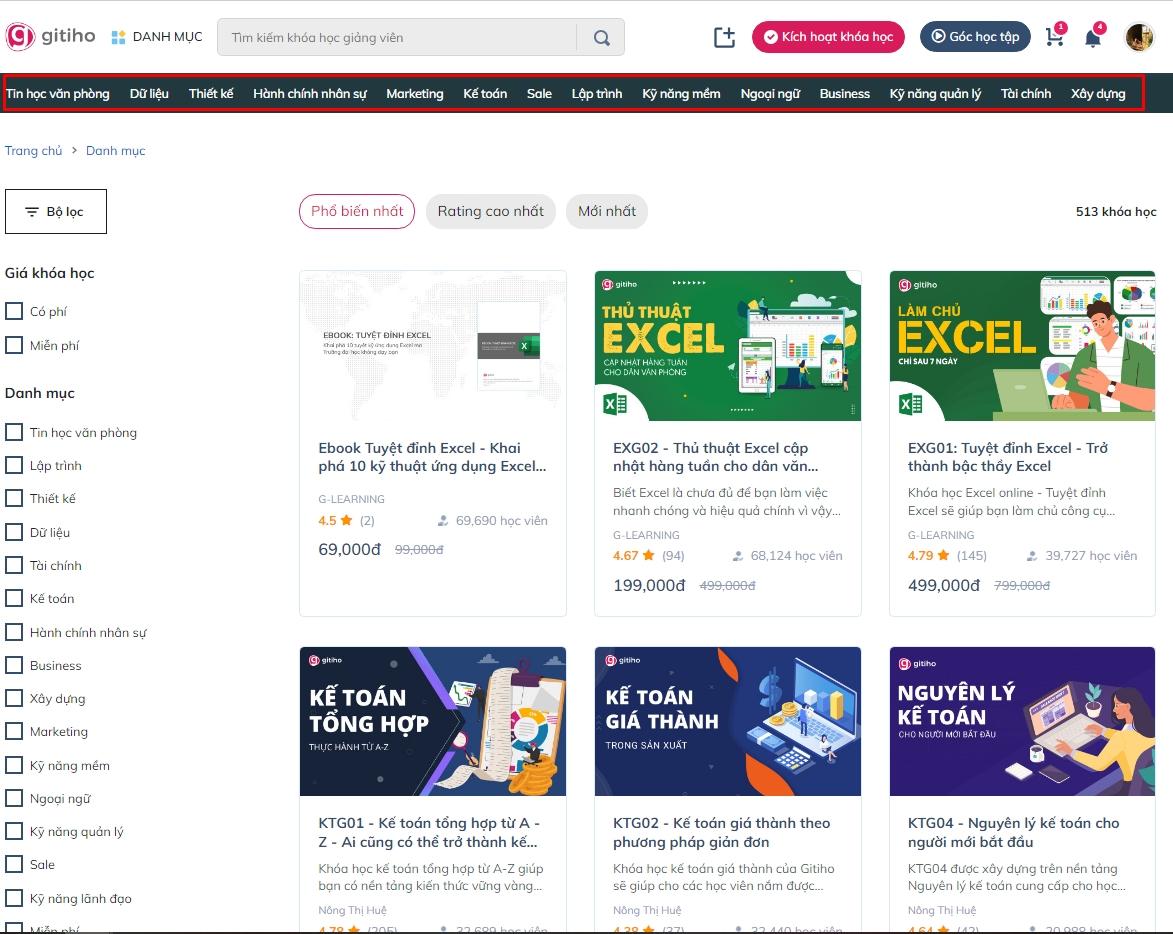Select Thiết kế in navigation bar

[x=211, y=93]
